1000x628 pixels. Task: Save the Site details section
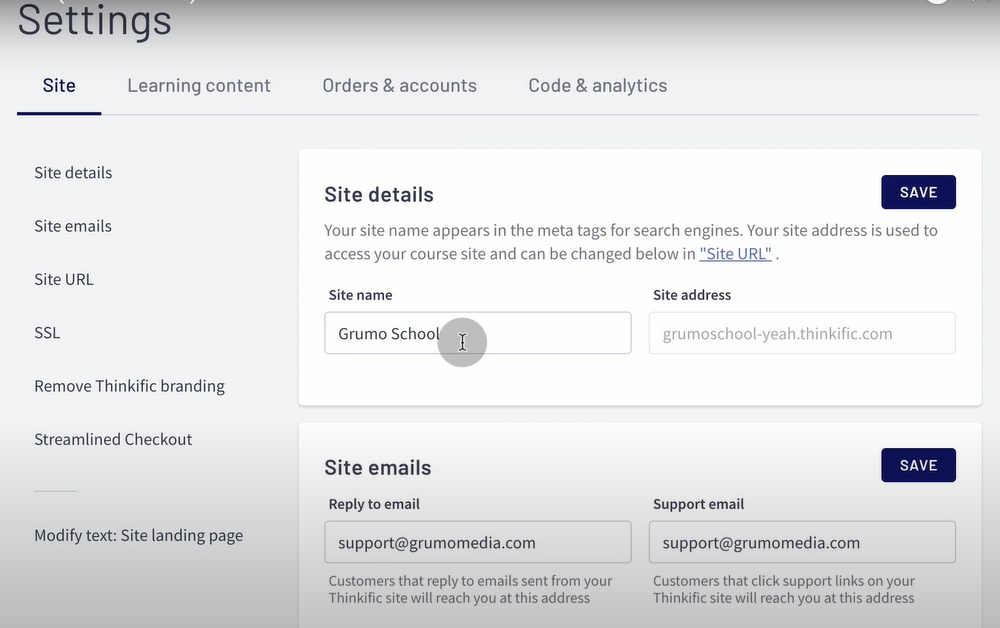(917, 192)
